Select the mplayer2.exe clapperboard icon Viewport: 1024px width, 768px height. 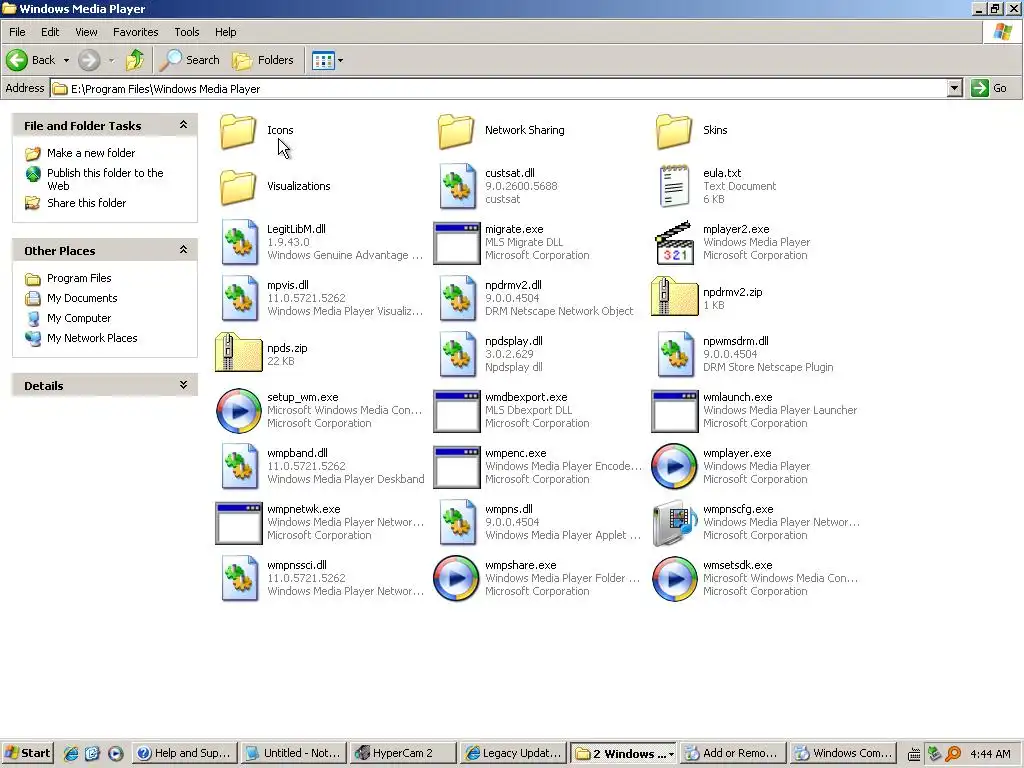674,242
